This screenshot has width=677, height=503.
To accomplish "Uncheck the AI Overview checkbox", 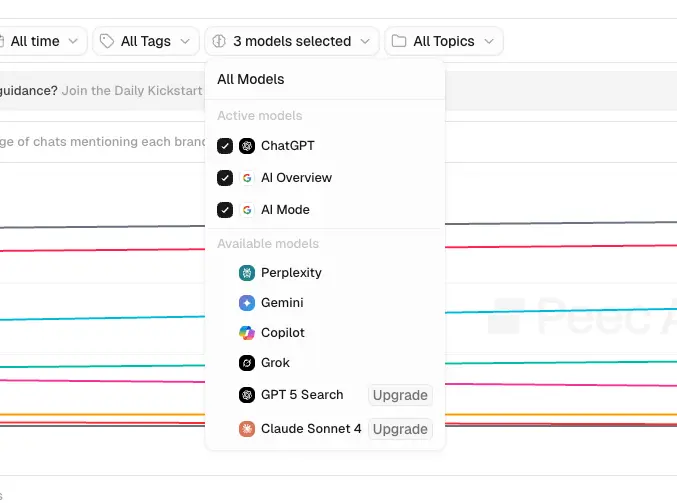I will pos(225,178).
